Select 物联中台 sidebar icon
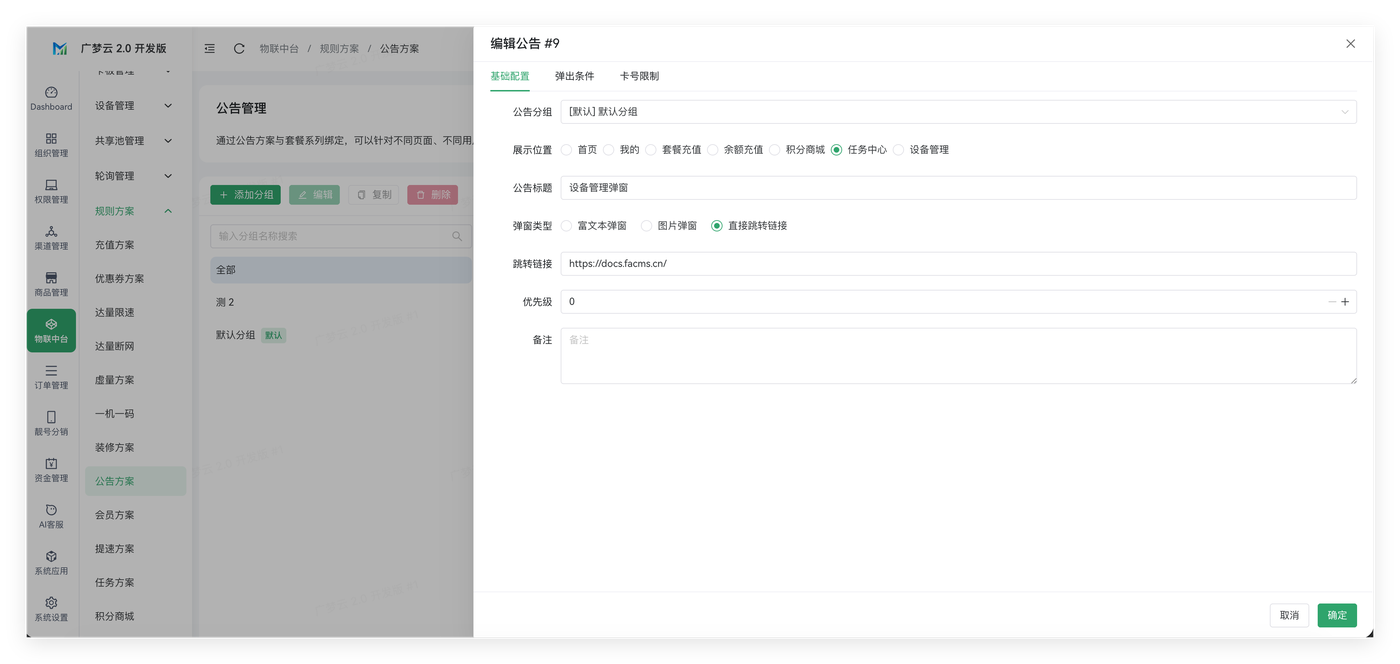Viewport: 1400px width, 664px height. (x=51, y=331)
